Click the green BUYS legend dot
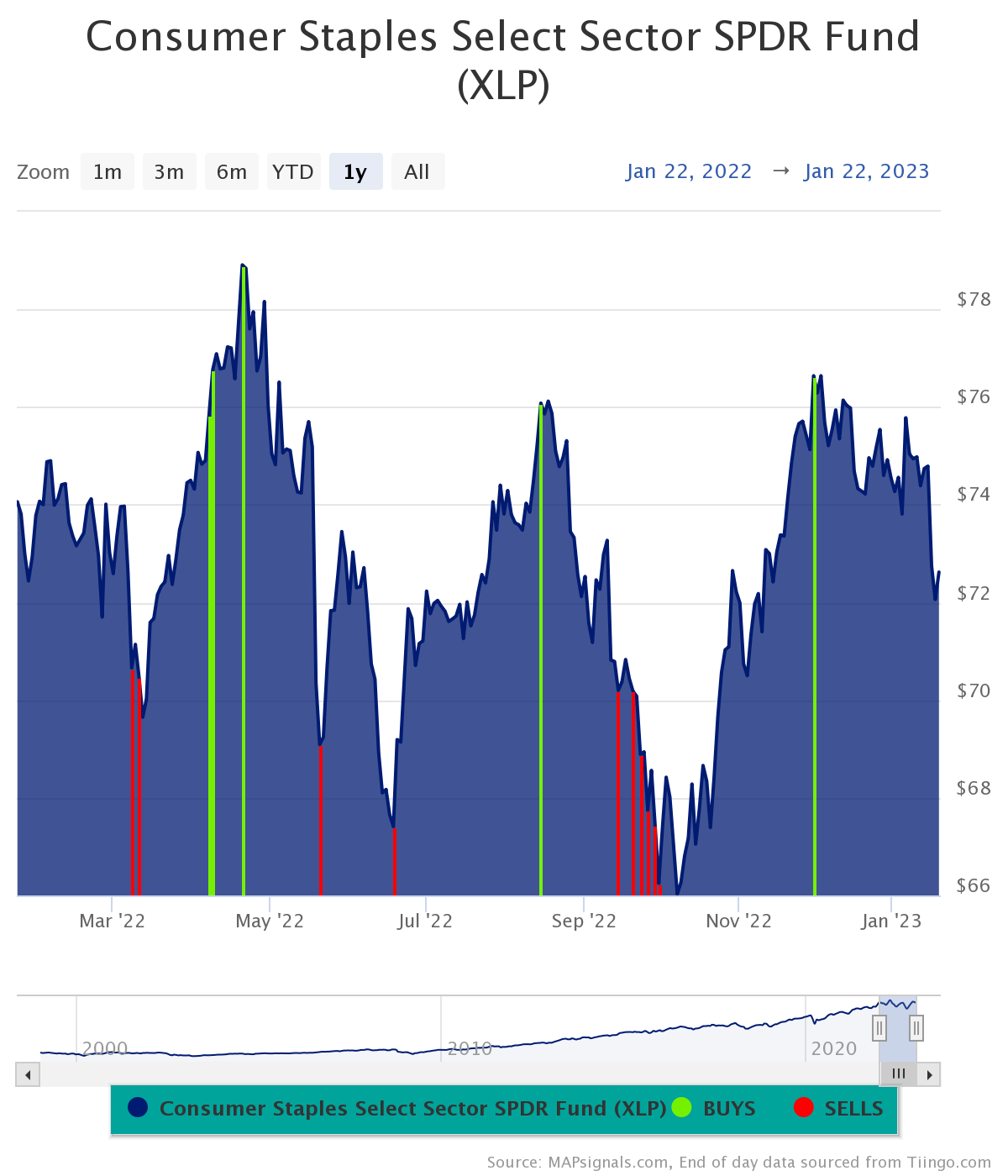 tap(682, 1108)
